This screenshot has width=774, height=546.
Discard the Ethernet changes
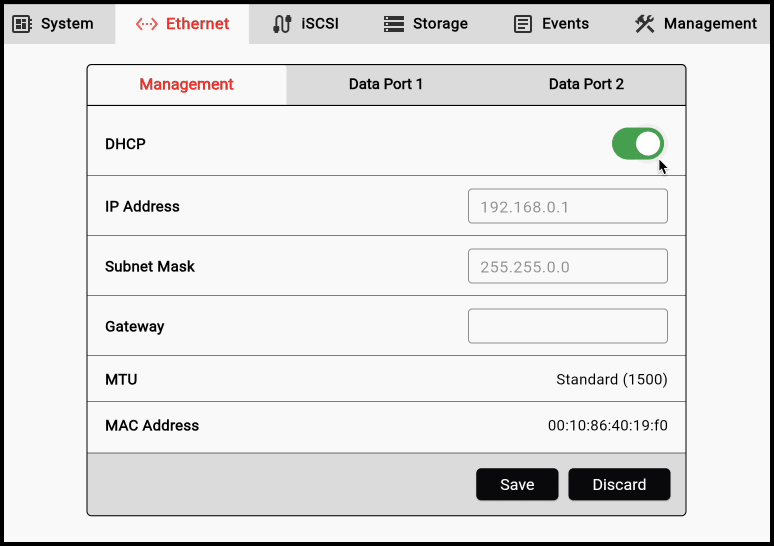coord(619,484)
